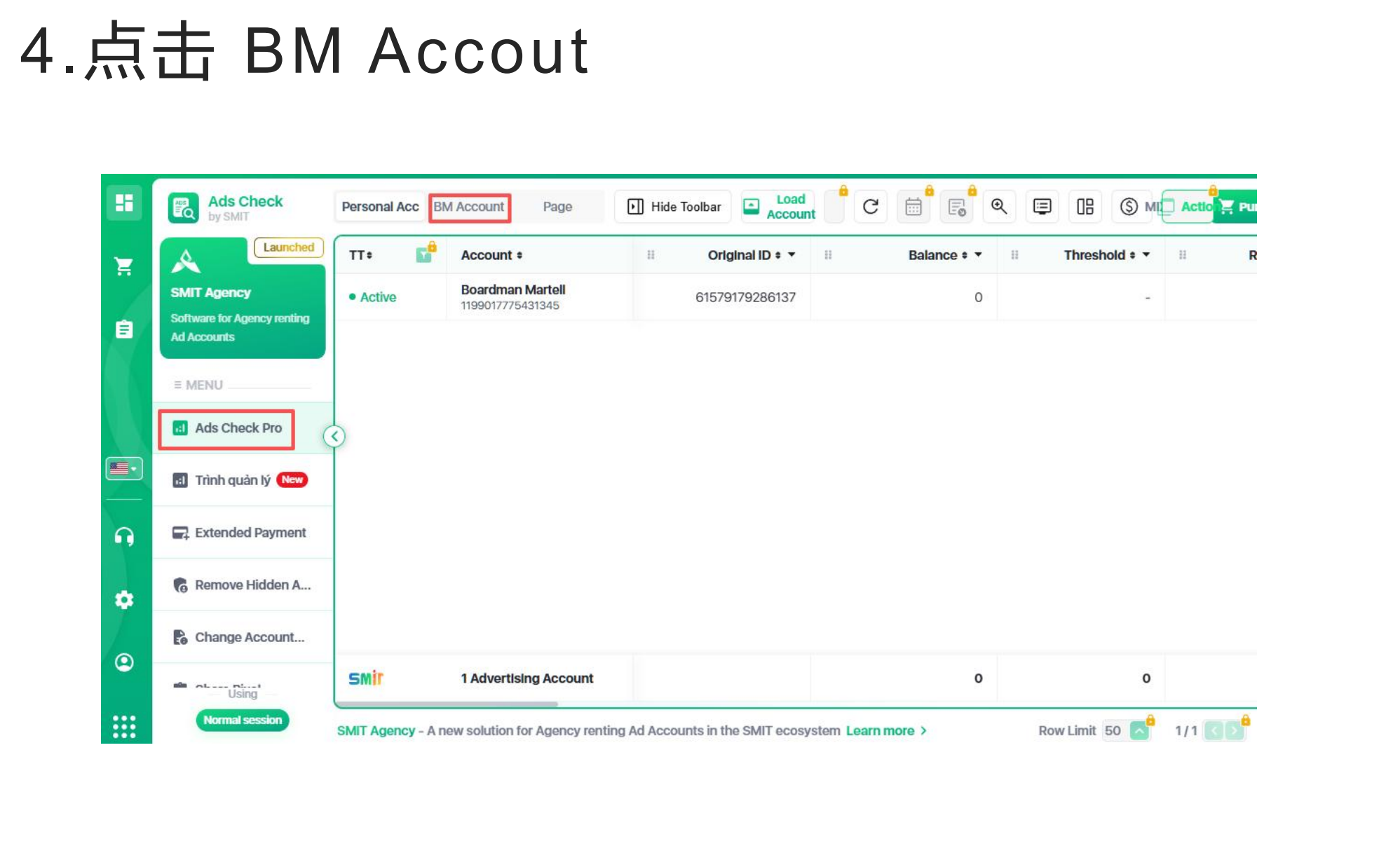
Task: Toggle the Hide Toolbar button
Action: [673, 207]
